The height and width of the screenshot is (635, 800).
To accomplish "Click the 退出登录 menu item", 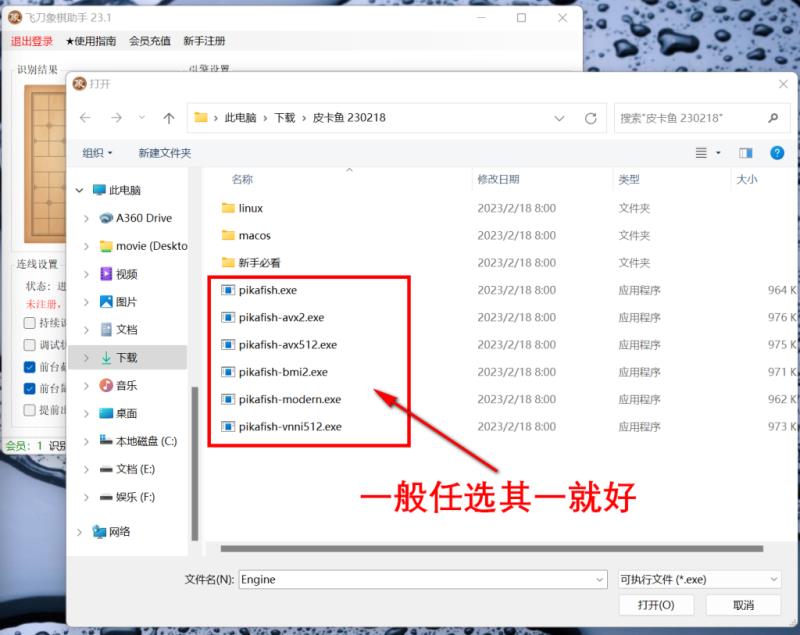I will click(x=32, y=41).
